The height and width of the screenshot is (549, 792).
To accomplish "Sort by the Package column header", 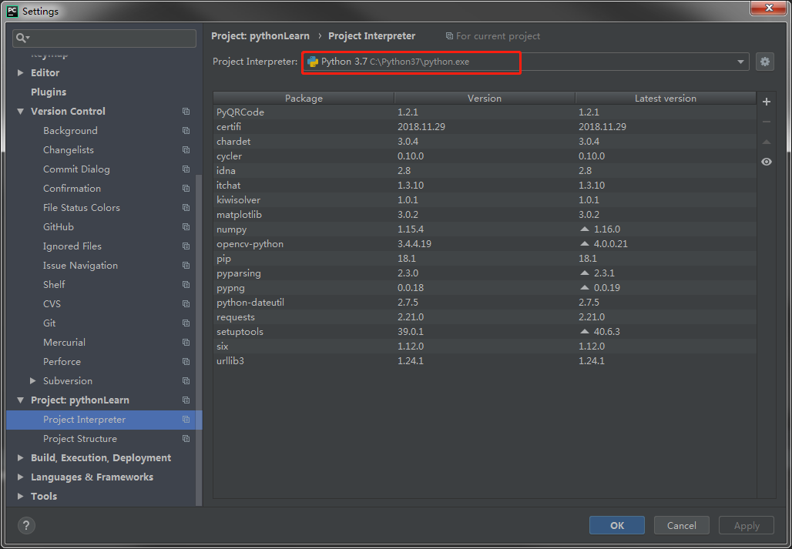I will point(304,98).
